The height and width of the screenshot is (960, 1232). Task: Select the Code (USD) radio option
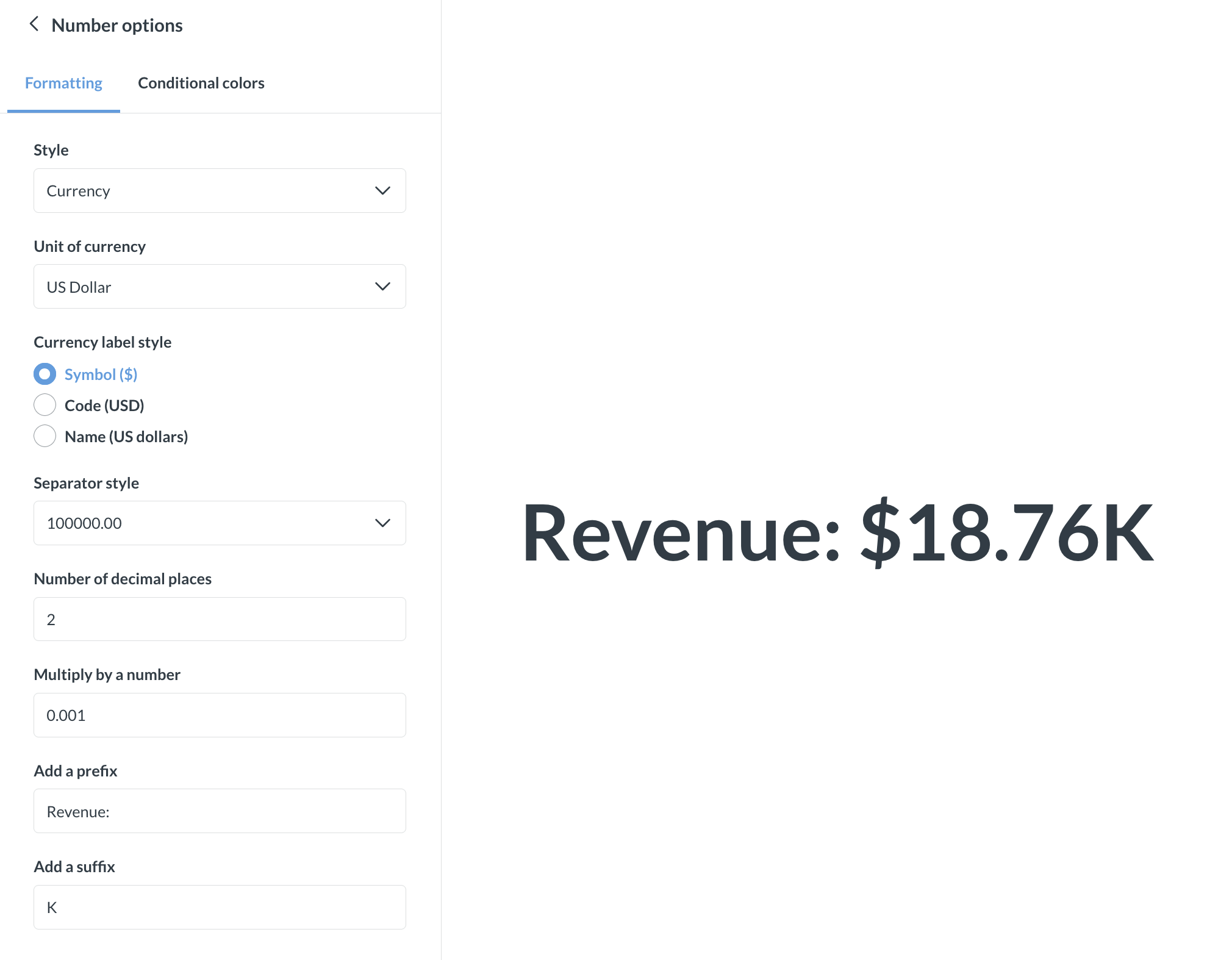point(45,405)
